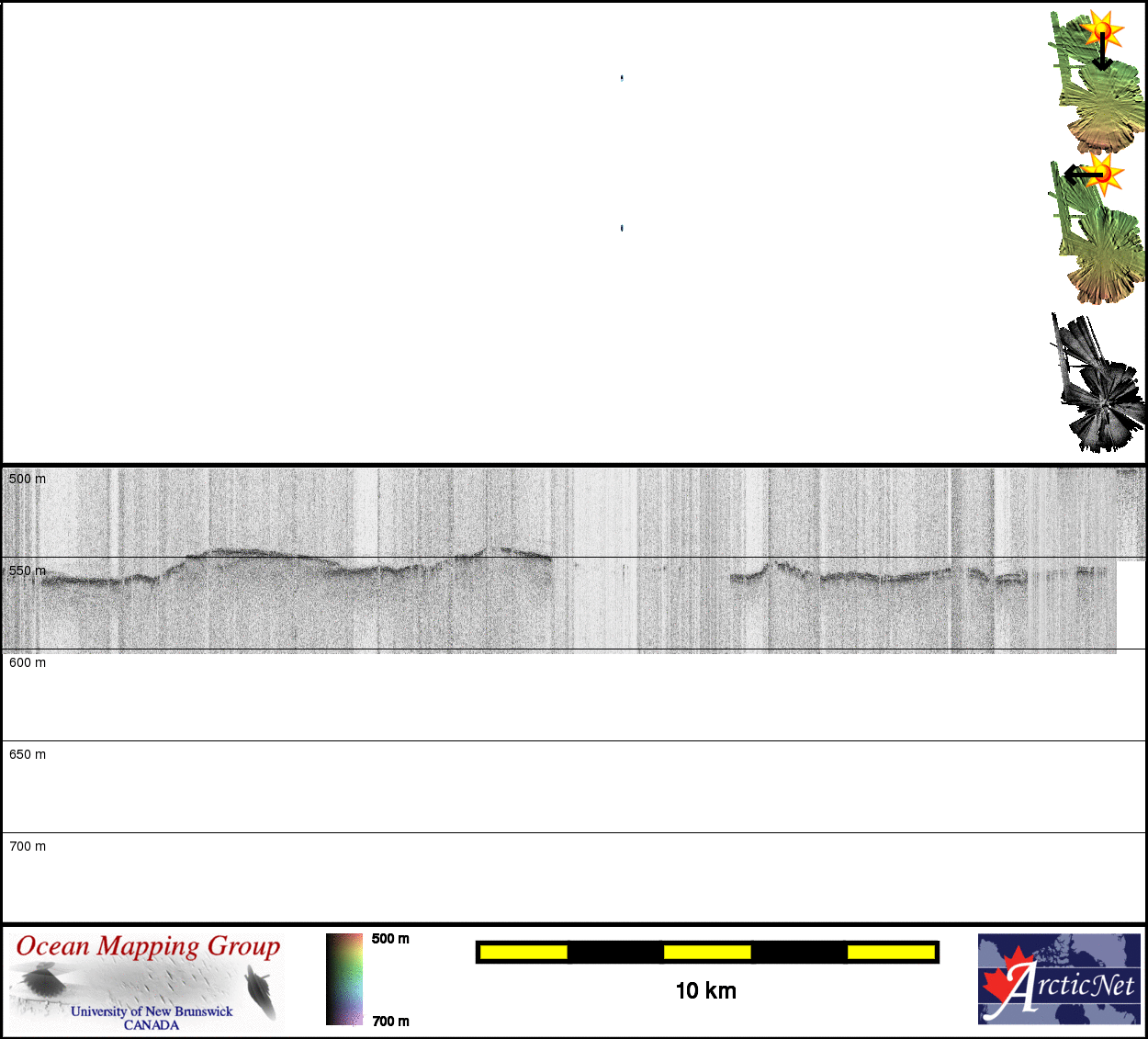The image size is (1148, 1039).
Task: Click the upper blue marker in the map panel
Action: (622, 78)
